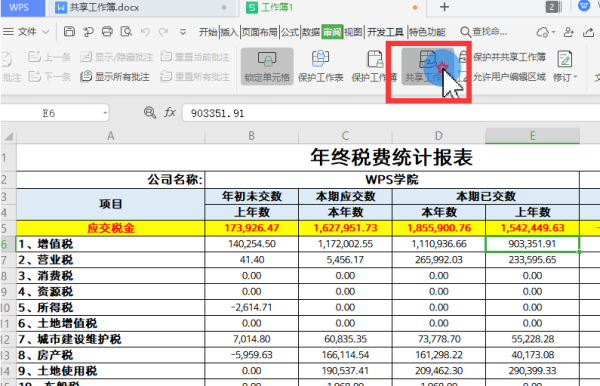The image size is (600, 386).
Task: Click the share export icon
Action: (x=589, y=32)
